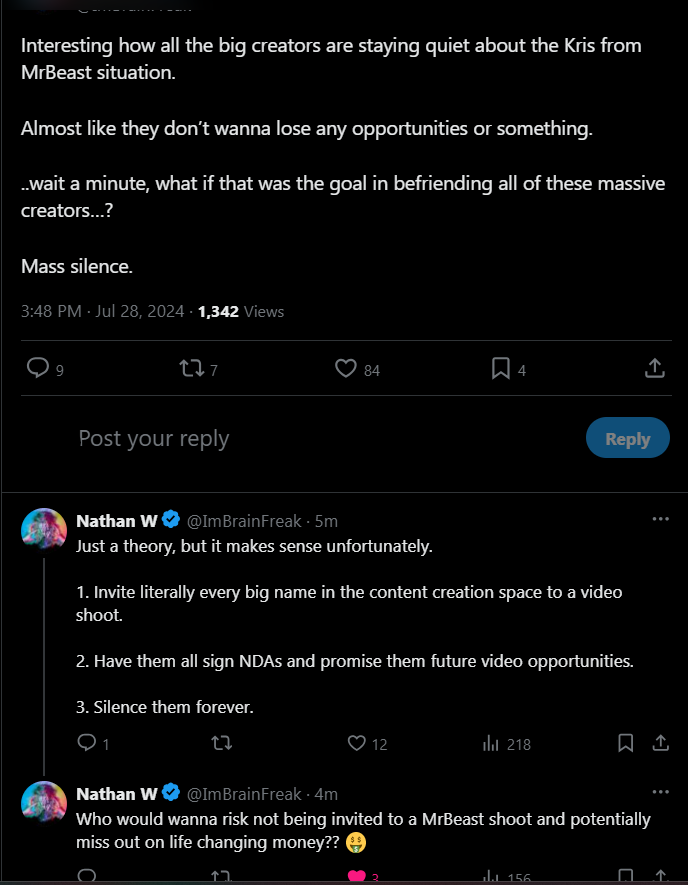This screenshot has width=688, height=885.
Task: Open the 3:48 PM Jul 28, 2024 timestamp
Action: [x=102, y=312]
